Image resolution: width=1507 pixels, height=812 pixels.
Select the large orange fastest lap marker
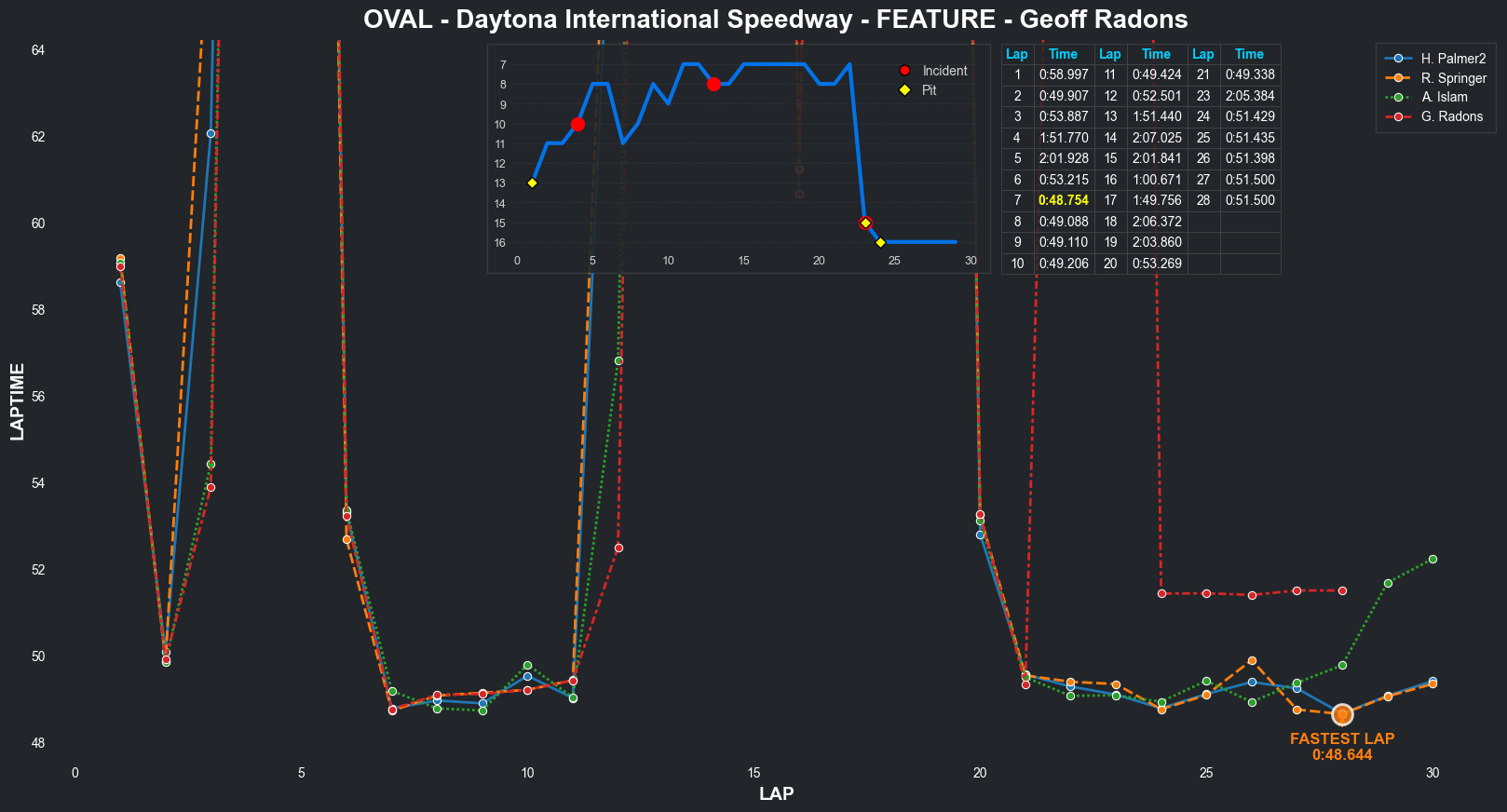1342,714
